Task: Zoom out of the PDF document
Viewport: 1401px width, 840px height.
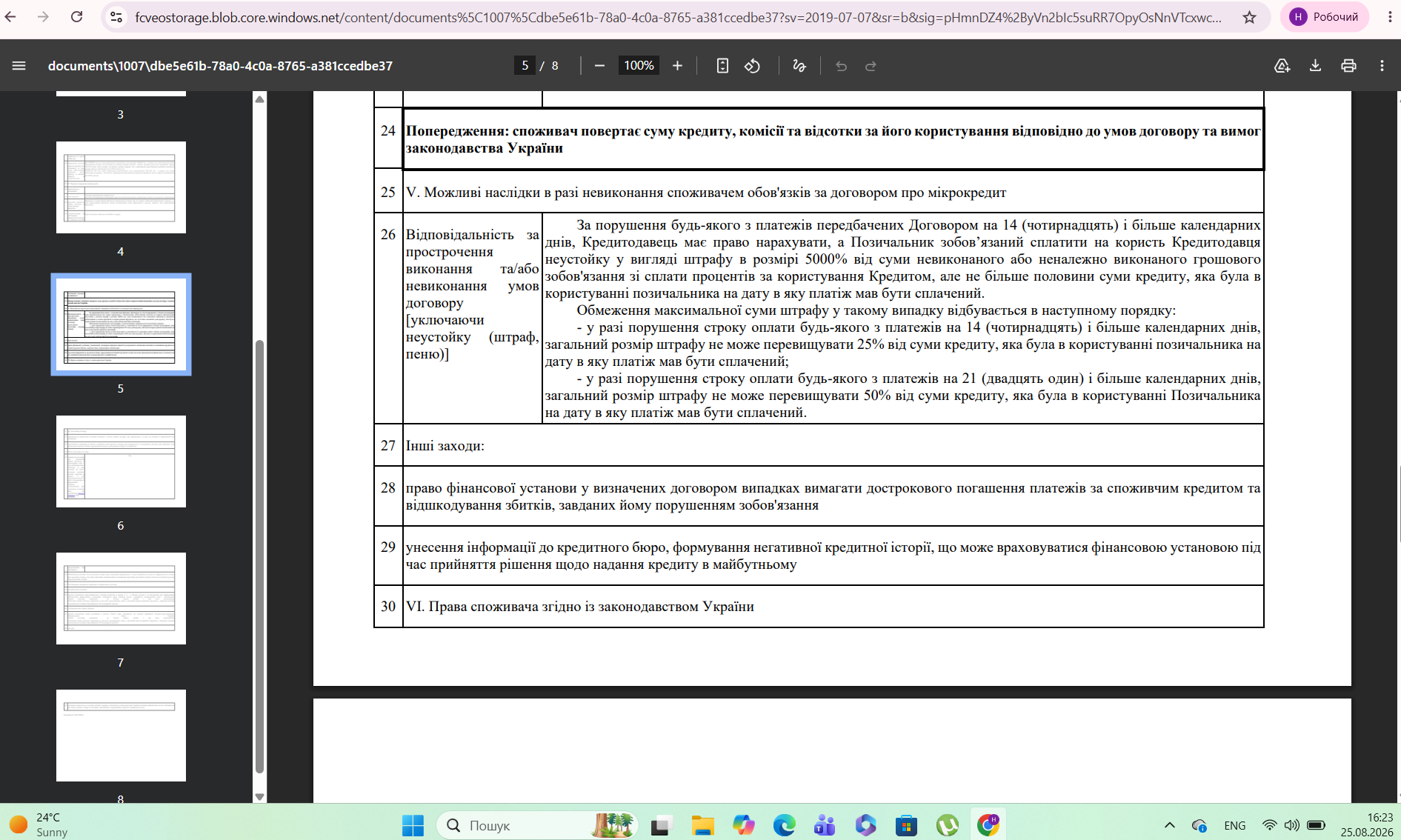Action: point(600,66)
